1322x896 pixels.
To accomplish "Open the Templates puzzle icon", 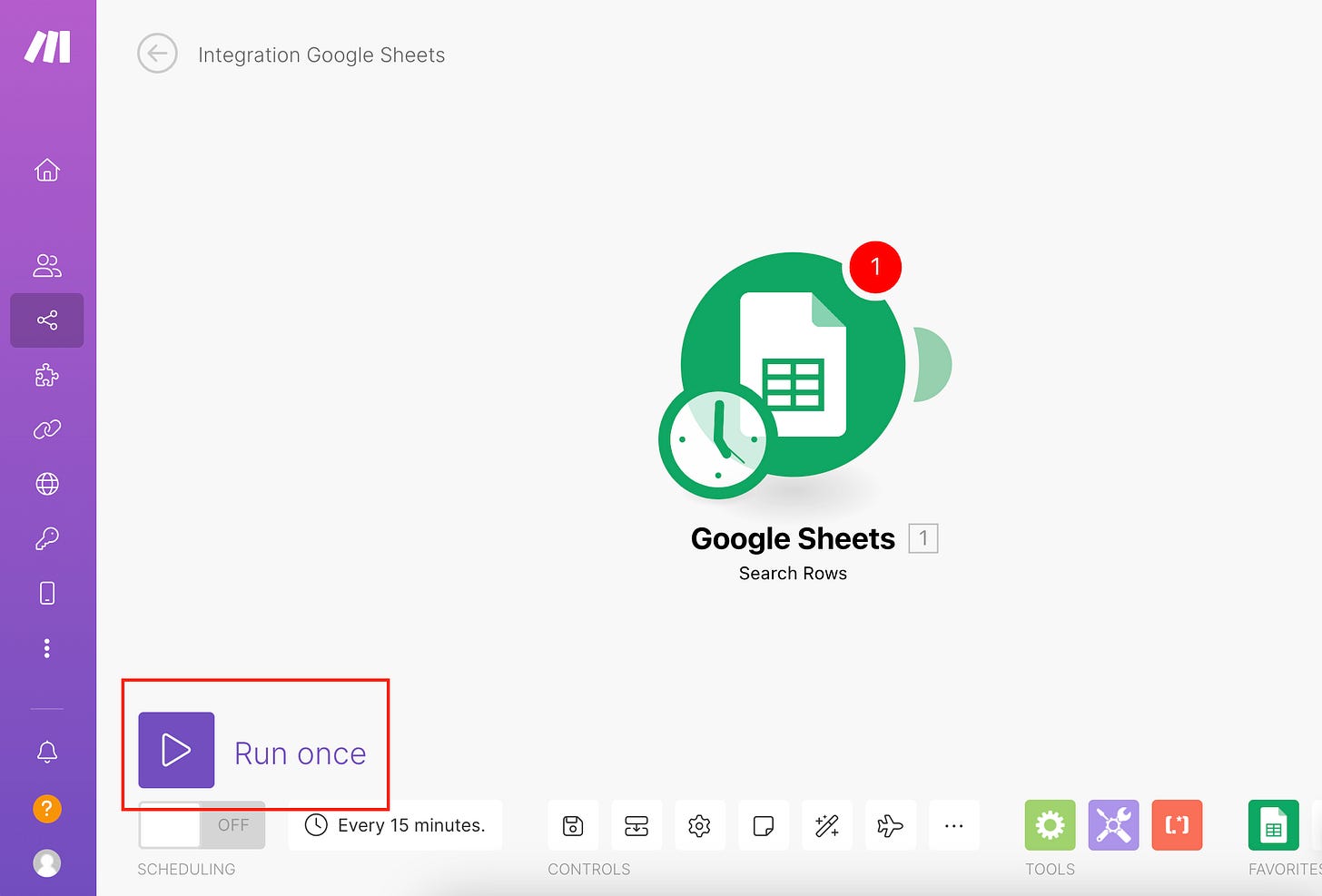I will (47, 375).
